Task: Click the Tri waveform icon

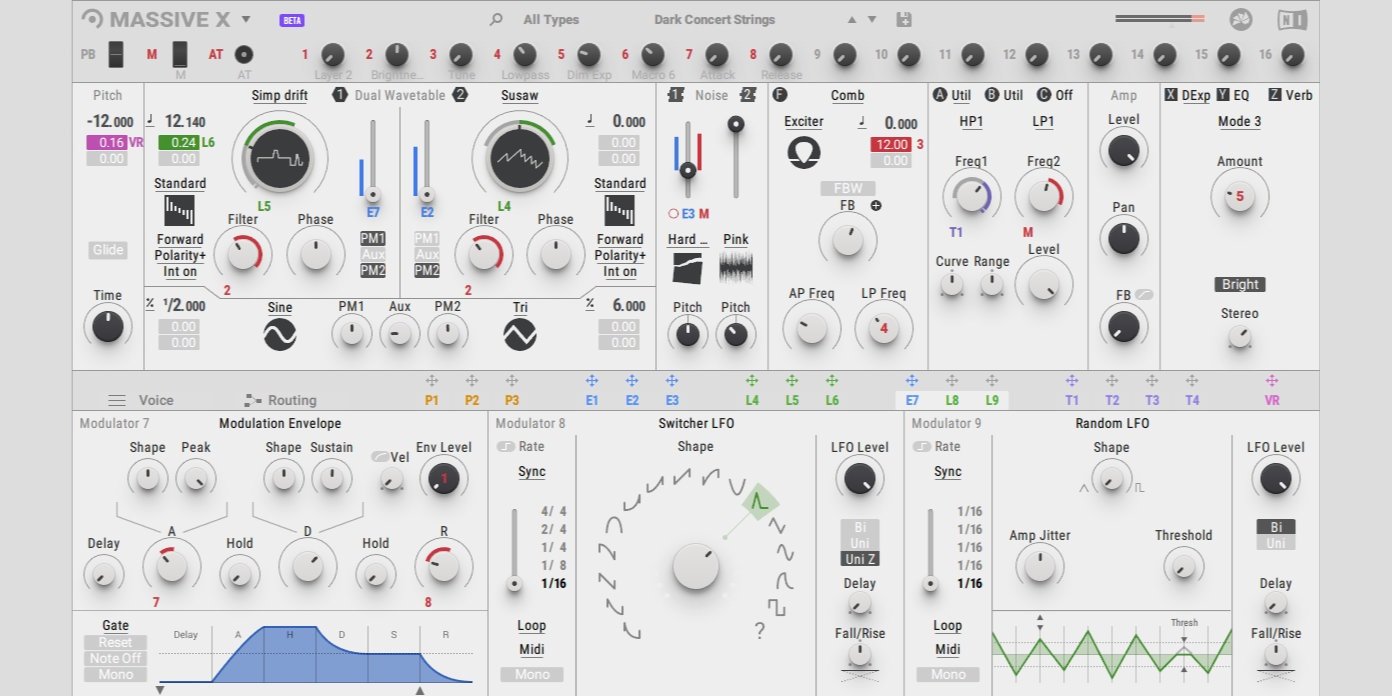Action: pyautogui.click(x=520, y=334)
